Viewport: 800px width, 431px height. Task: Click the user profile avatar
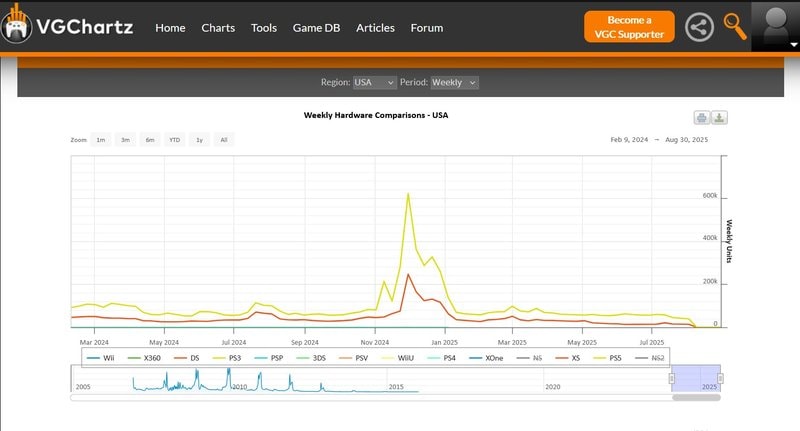pos(775,26)
